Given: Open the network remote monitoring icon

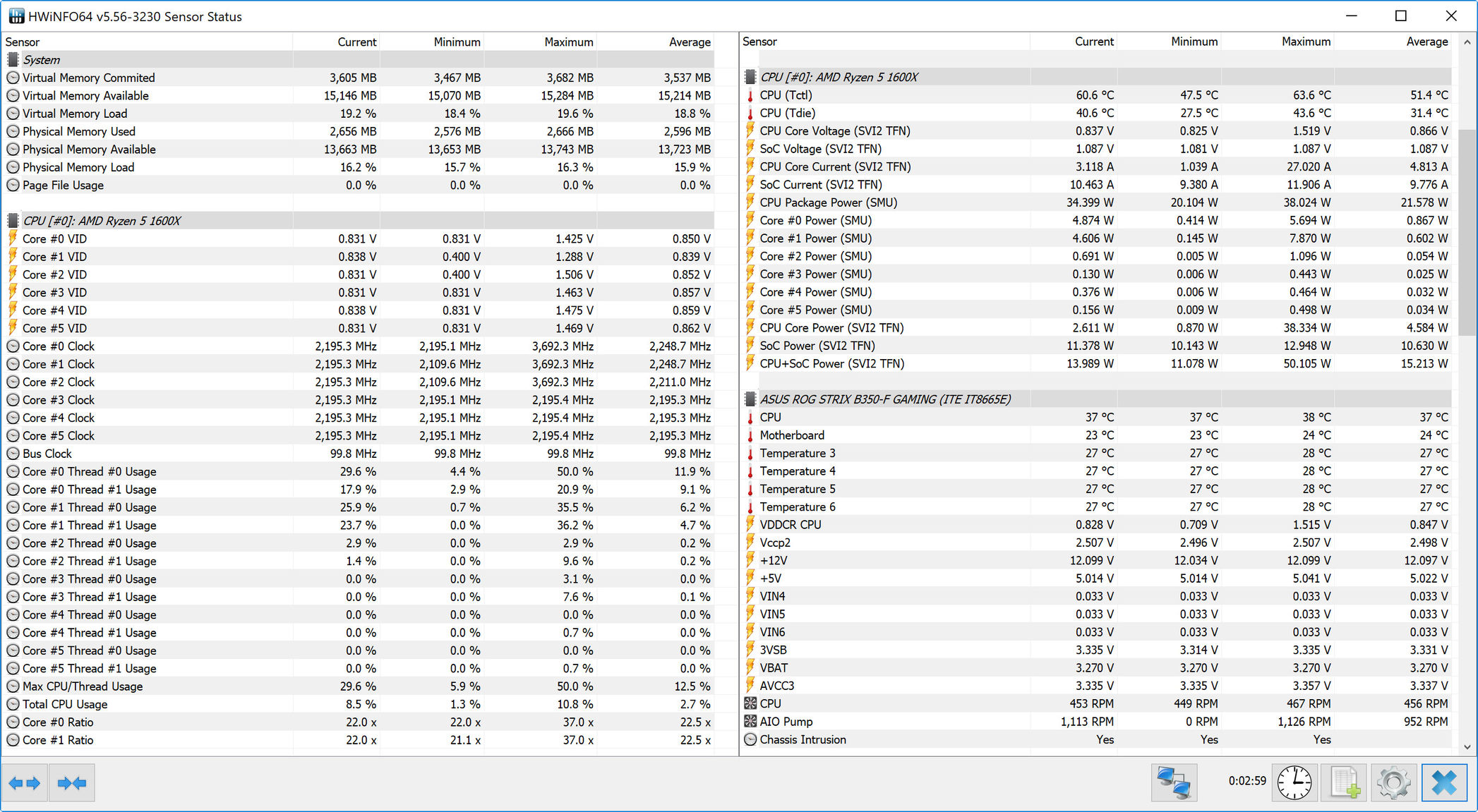Looking at the screenshot, I should [1174, 782].
